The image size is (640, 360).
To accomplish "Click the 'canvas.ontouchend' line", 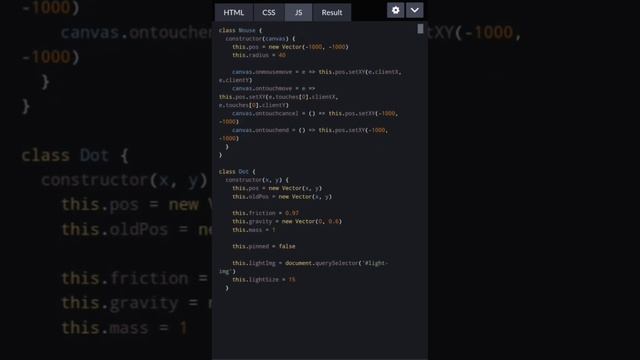I will coord(310,130).
